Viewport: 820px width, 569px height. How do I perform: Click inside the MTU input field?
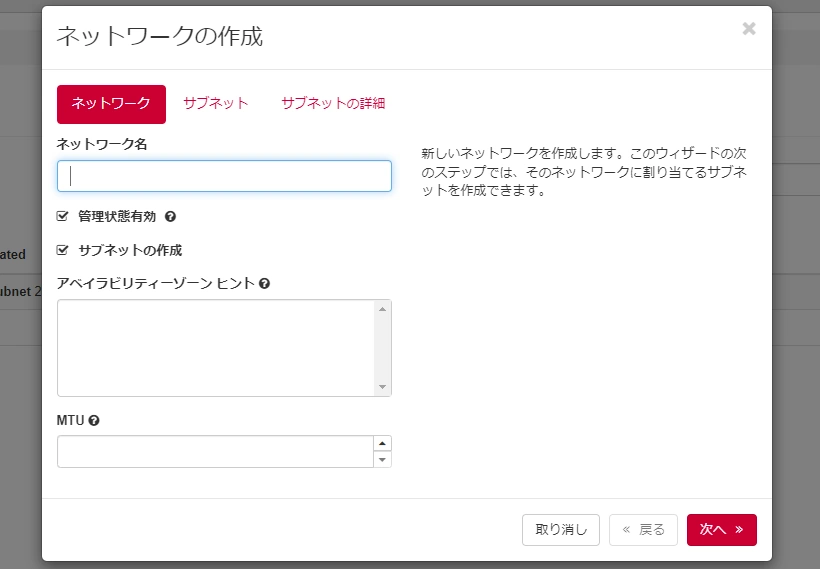coord(214,452)
